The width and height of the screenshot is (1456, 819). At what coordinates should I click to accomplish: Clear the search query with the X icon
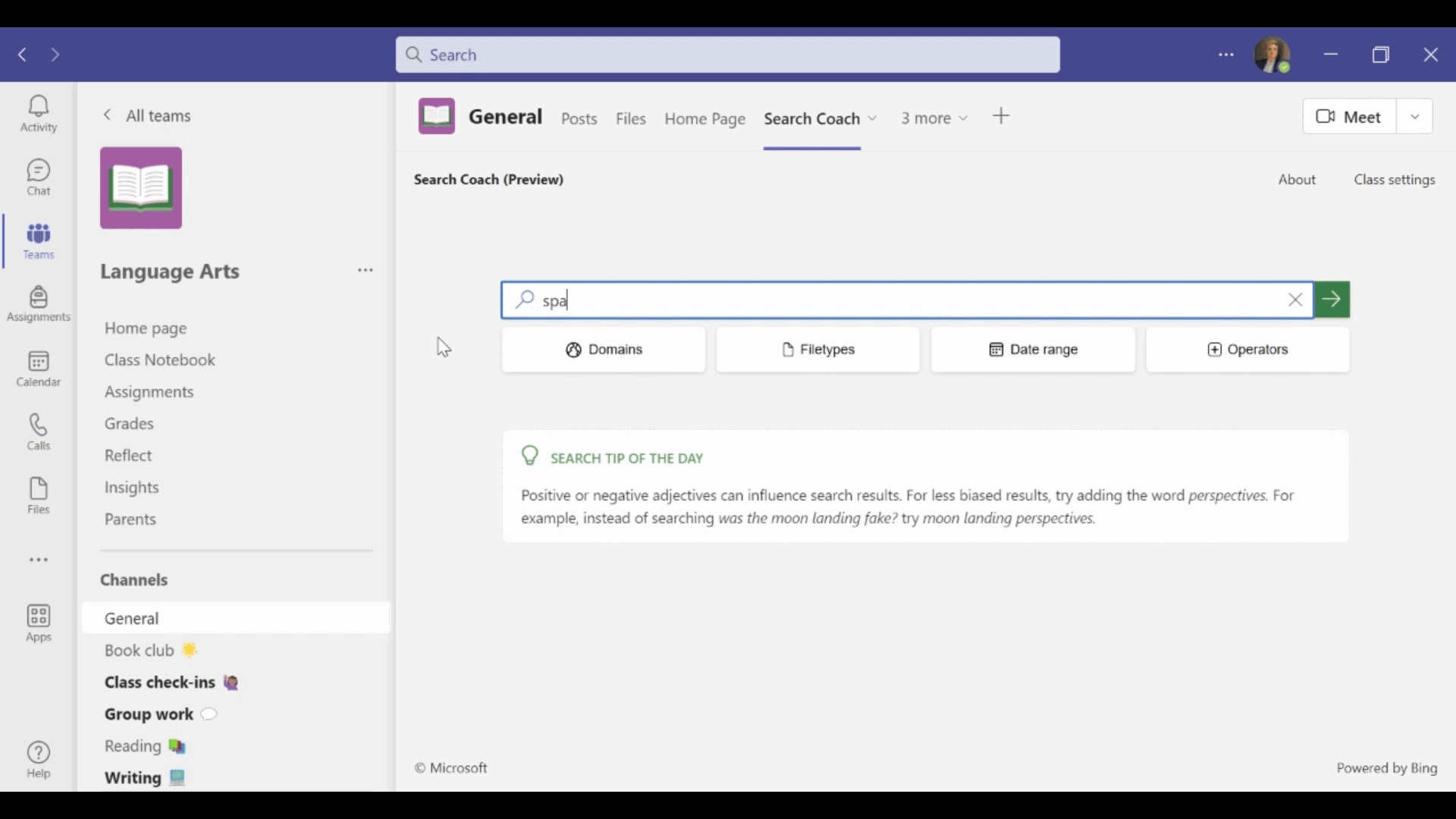[1295, 300]
